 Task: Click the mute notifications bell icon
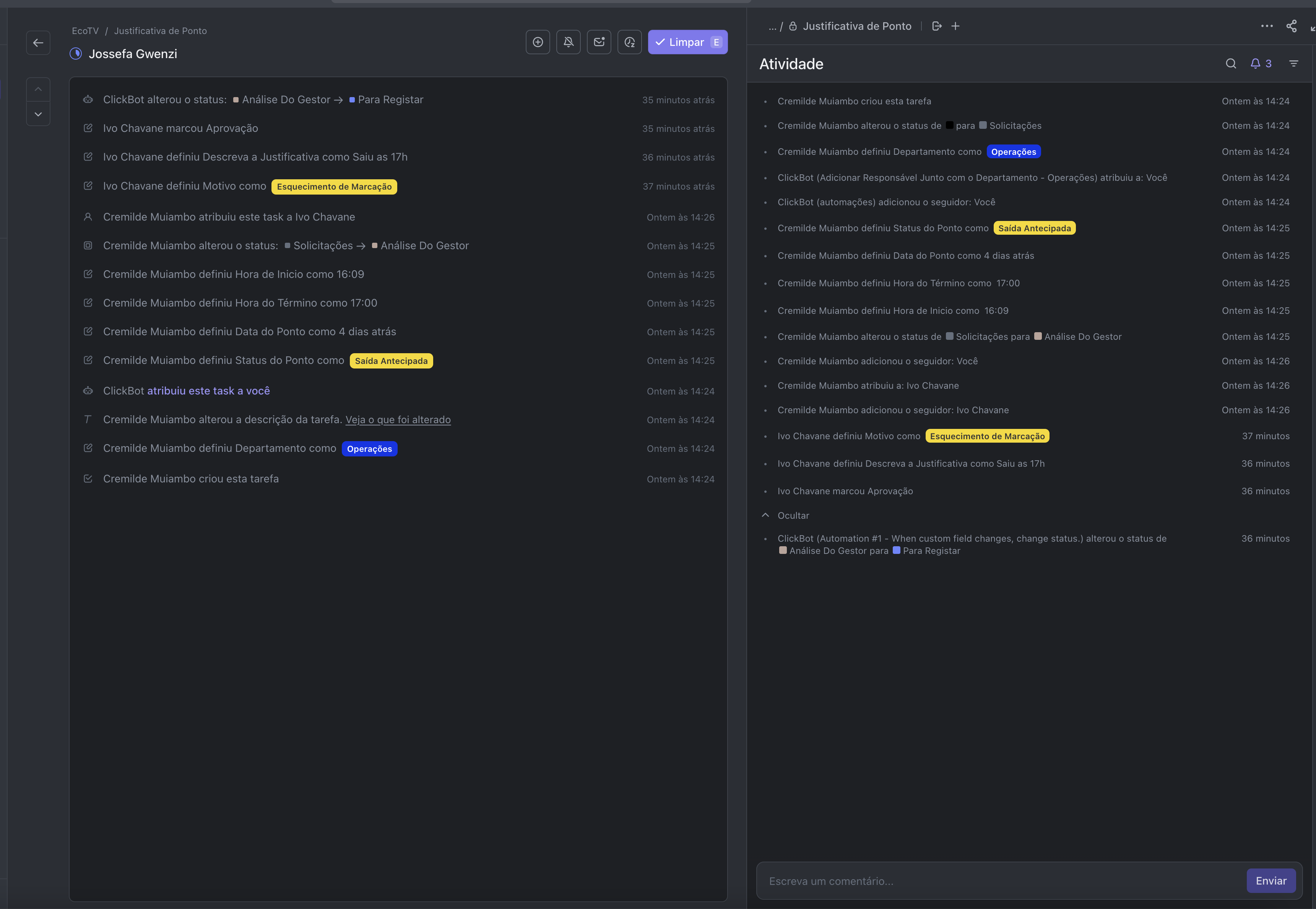tap(568, 42)
